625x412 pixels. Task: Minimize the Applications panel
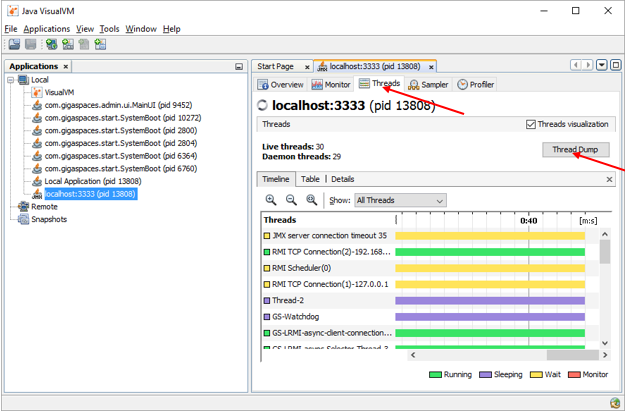point(239,66)
